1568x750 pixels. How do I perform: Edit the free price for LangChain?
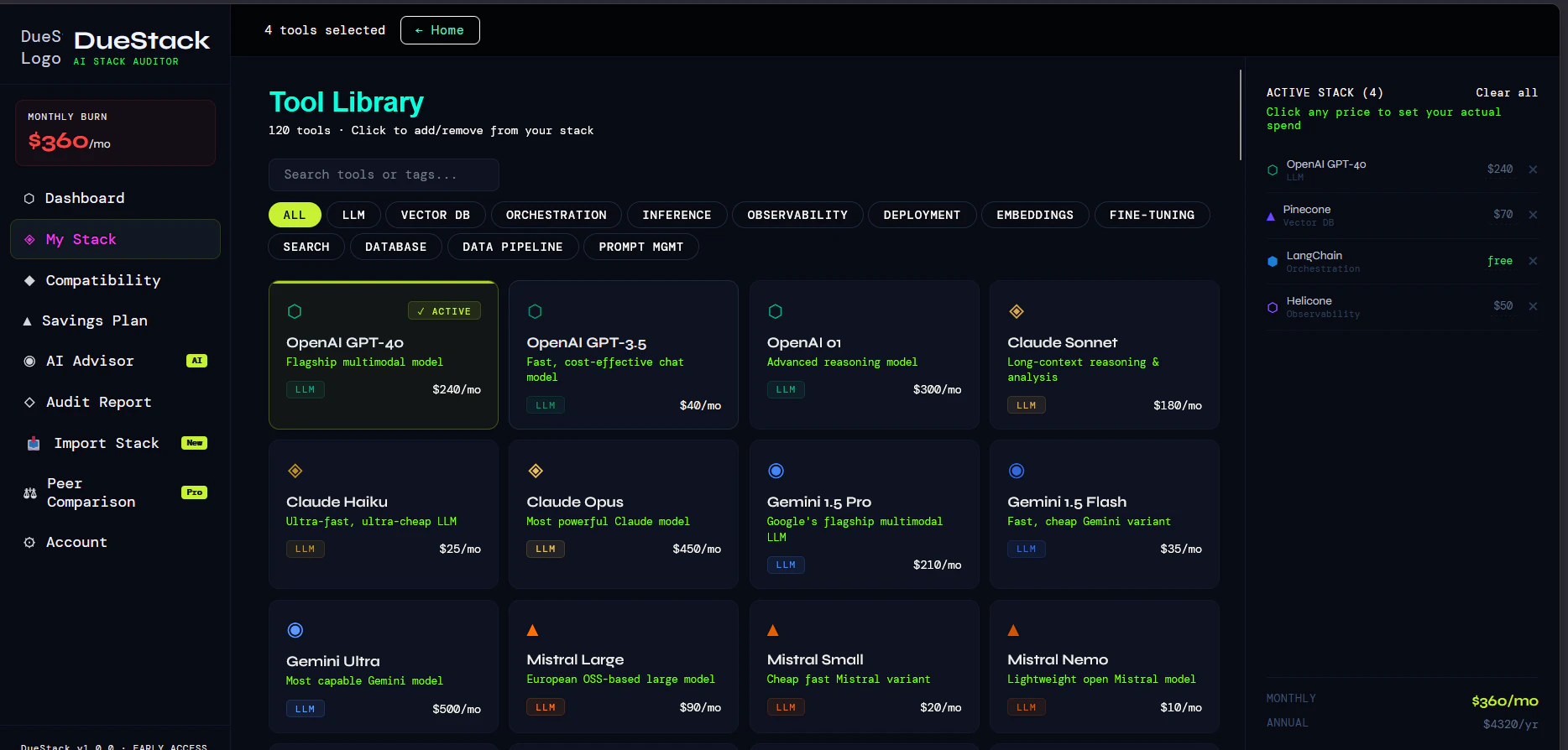(x=1500, y=261)
